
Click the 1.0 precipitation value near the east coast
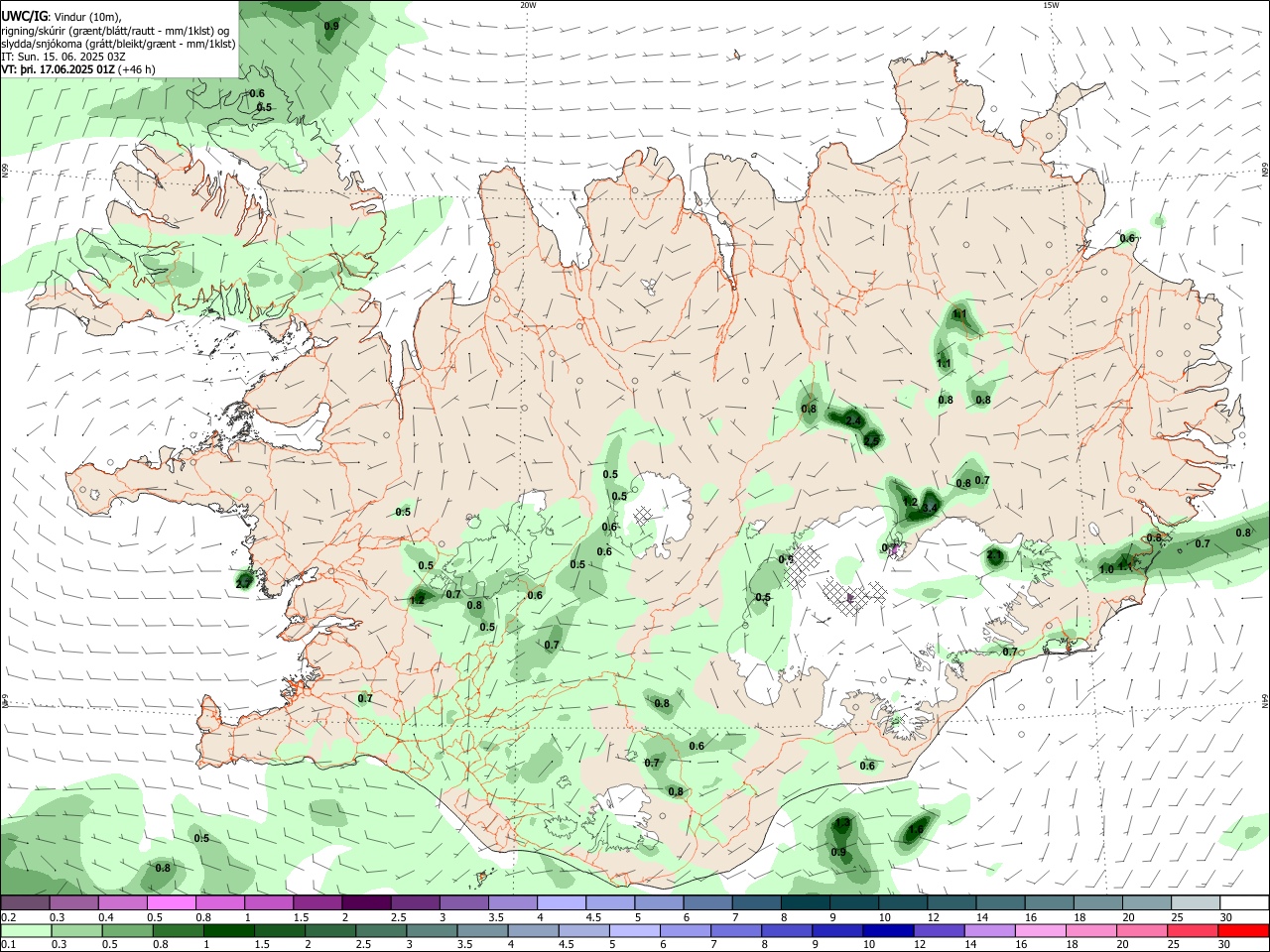coord(1107,569)
